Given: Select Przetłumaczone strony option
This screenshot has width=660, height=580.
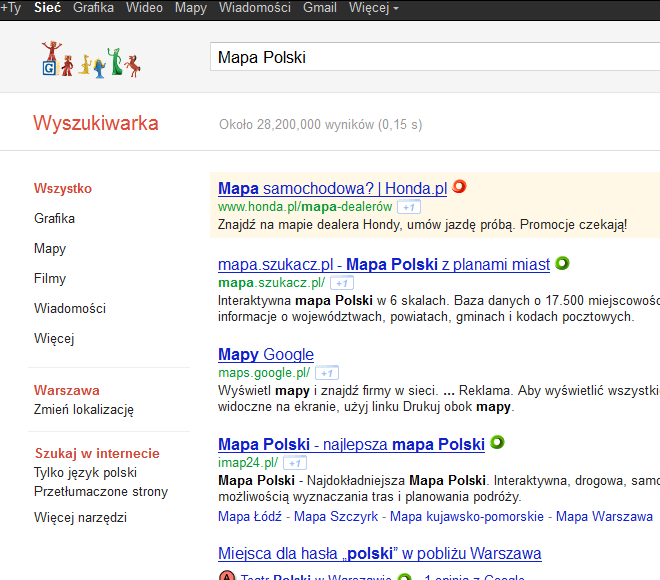Looking at the screenshot, I should [x=101, y=492].
